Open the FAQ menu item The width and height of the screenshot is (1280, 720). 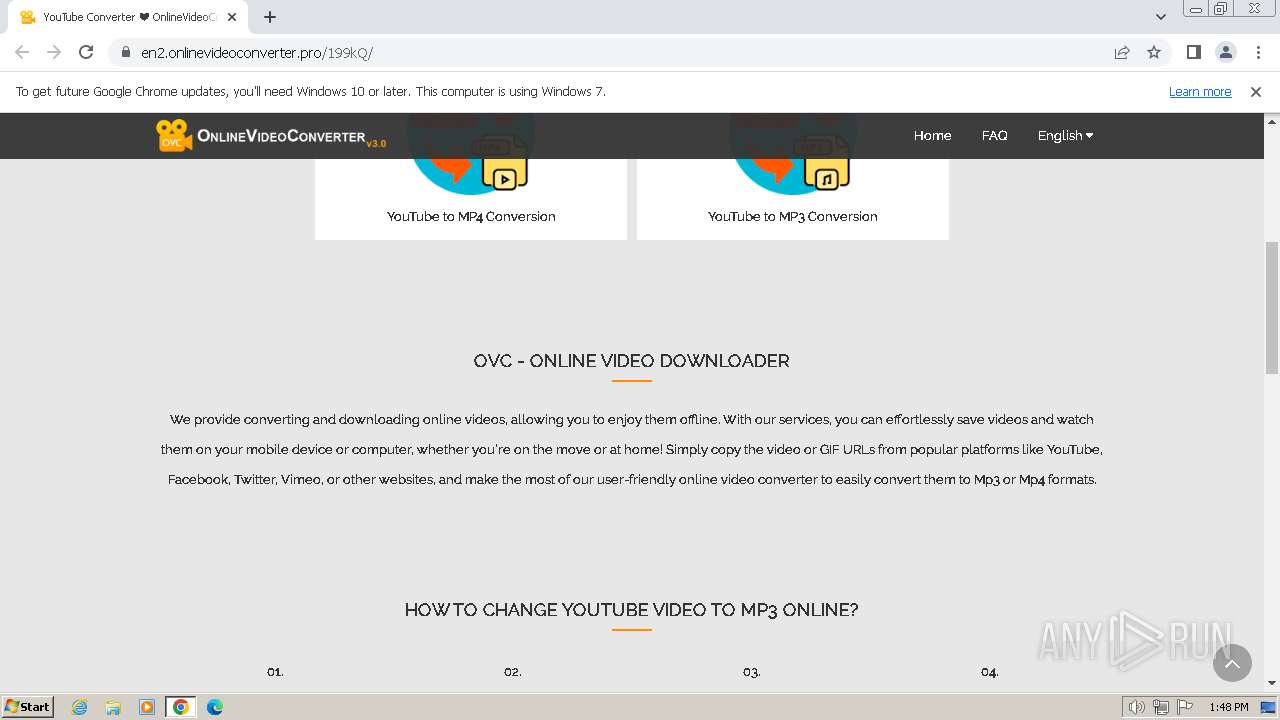click(x=994, y=135)
